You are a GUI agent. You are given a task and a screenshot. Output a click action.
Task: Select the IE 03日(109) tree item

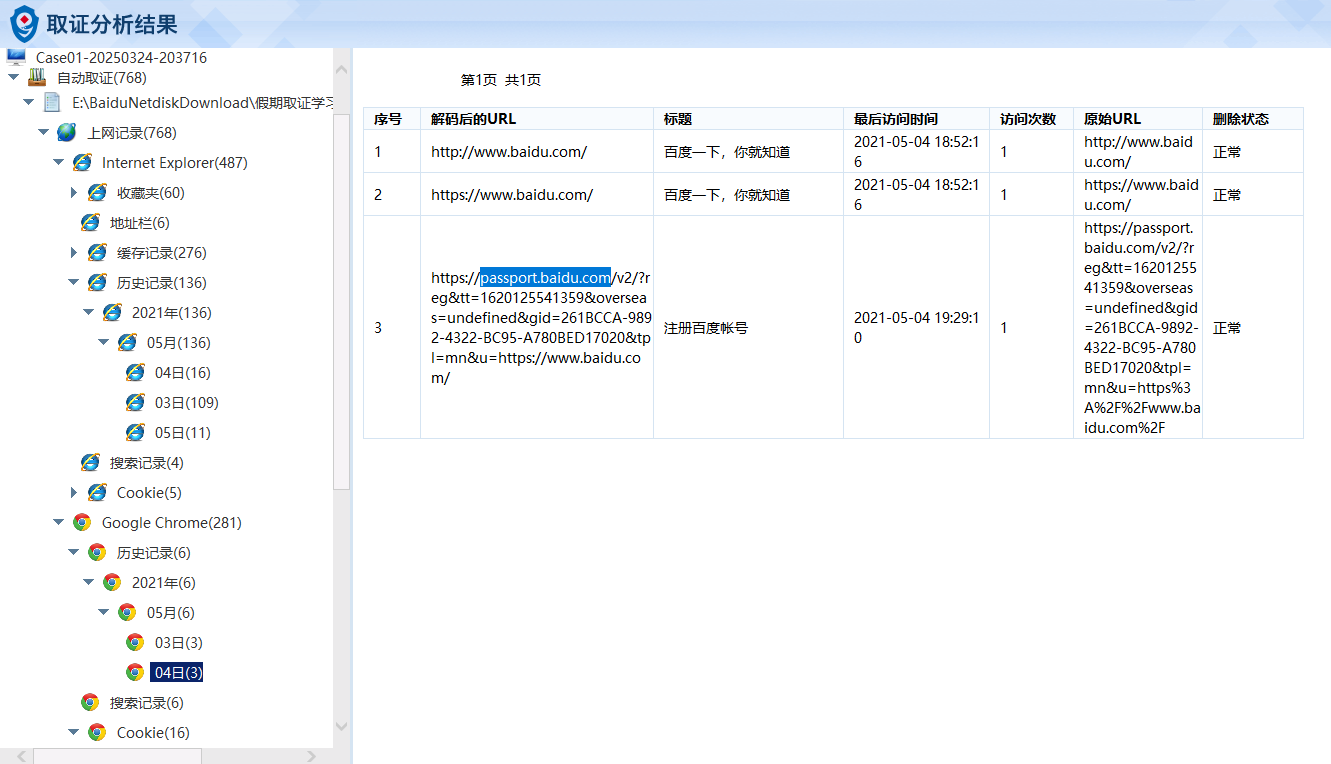(x=186, y=402)
